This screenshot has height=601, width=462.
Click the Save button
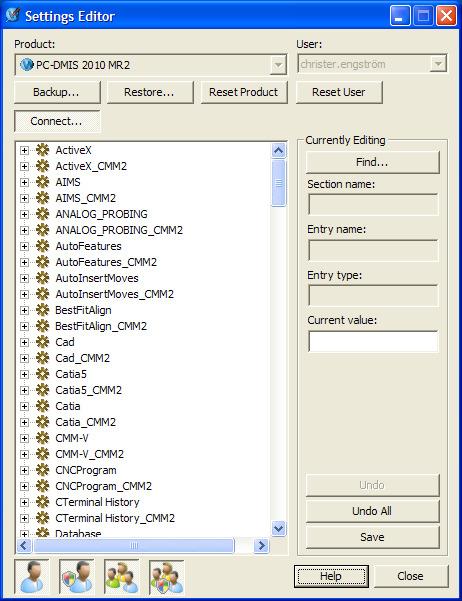pos(372,537)
